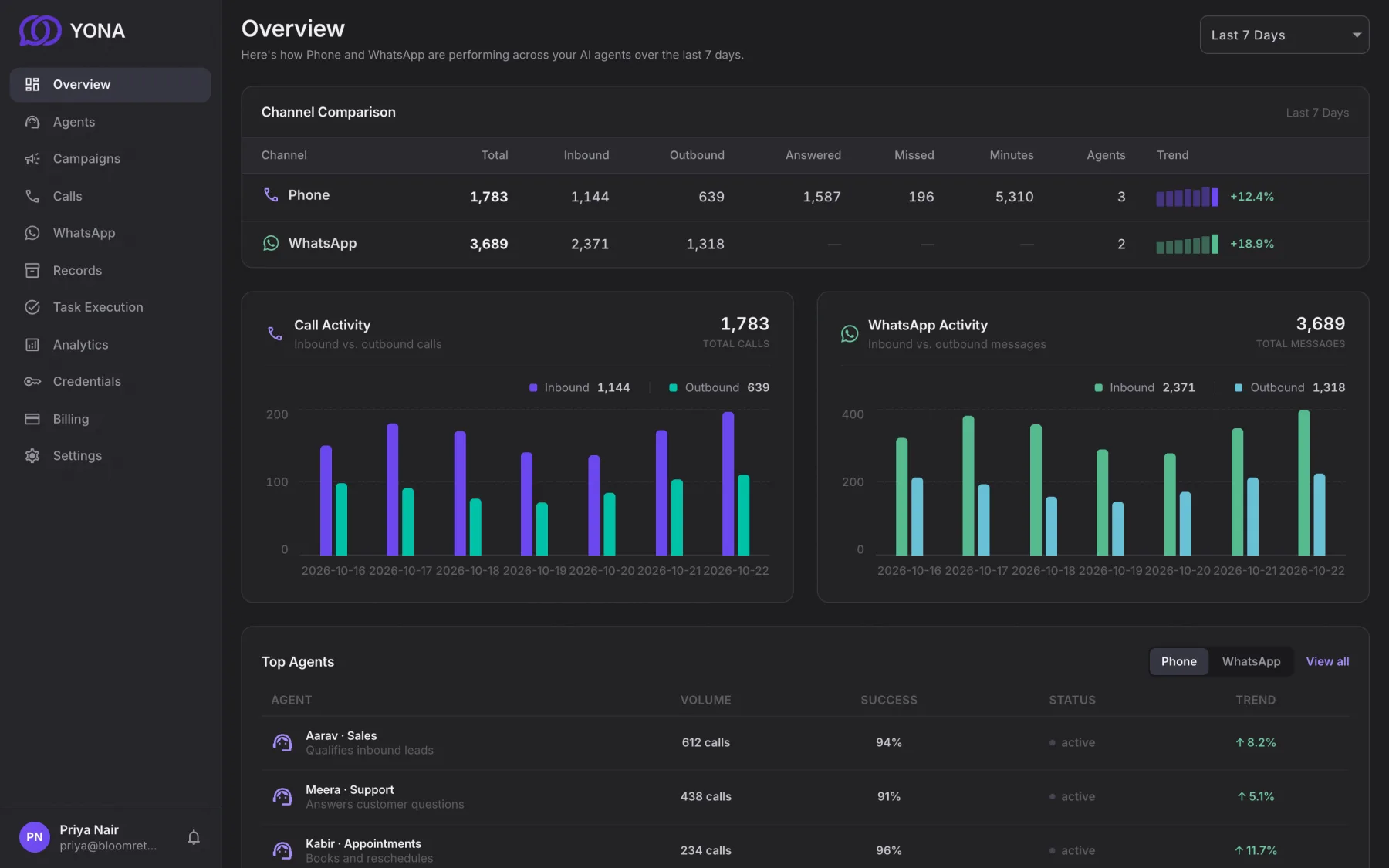Click the Agents headset icon in sidebar
The height and width of the screenshot is (868, 1389).
(x=32, y=122)
